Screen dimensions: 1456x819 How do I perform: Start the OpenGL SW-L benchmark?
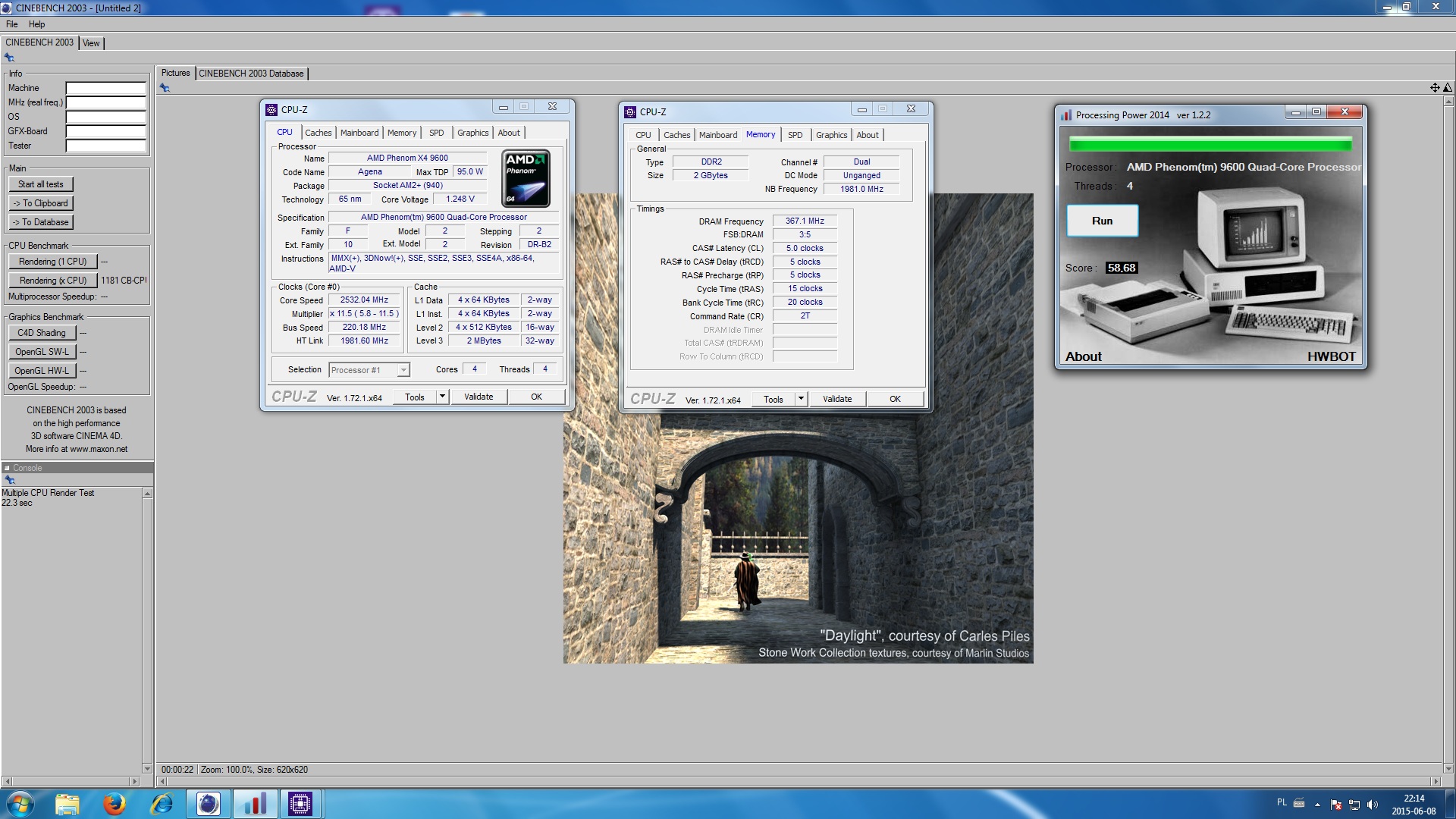42,352
